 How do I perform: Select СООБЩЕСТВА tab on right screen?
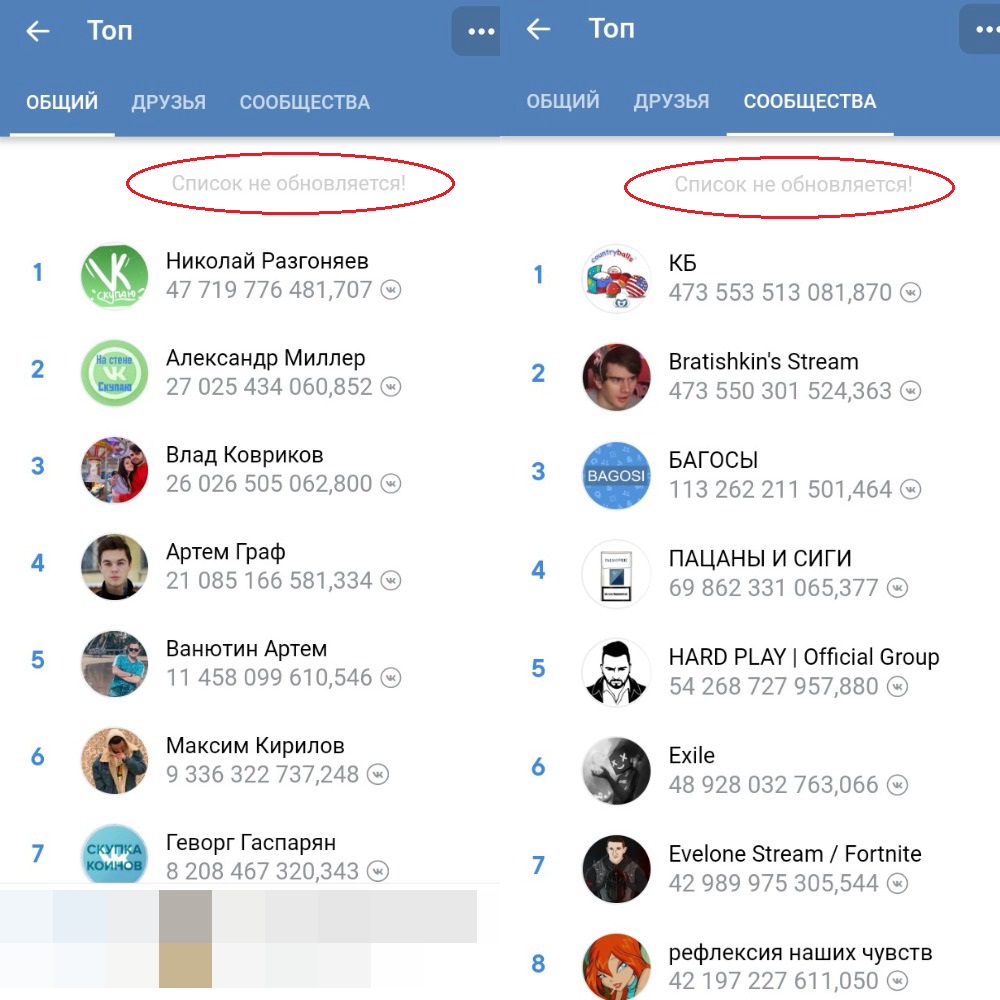click(x=809, y=101)
